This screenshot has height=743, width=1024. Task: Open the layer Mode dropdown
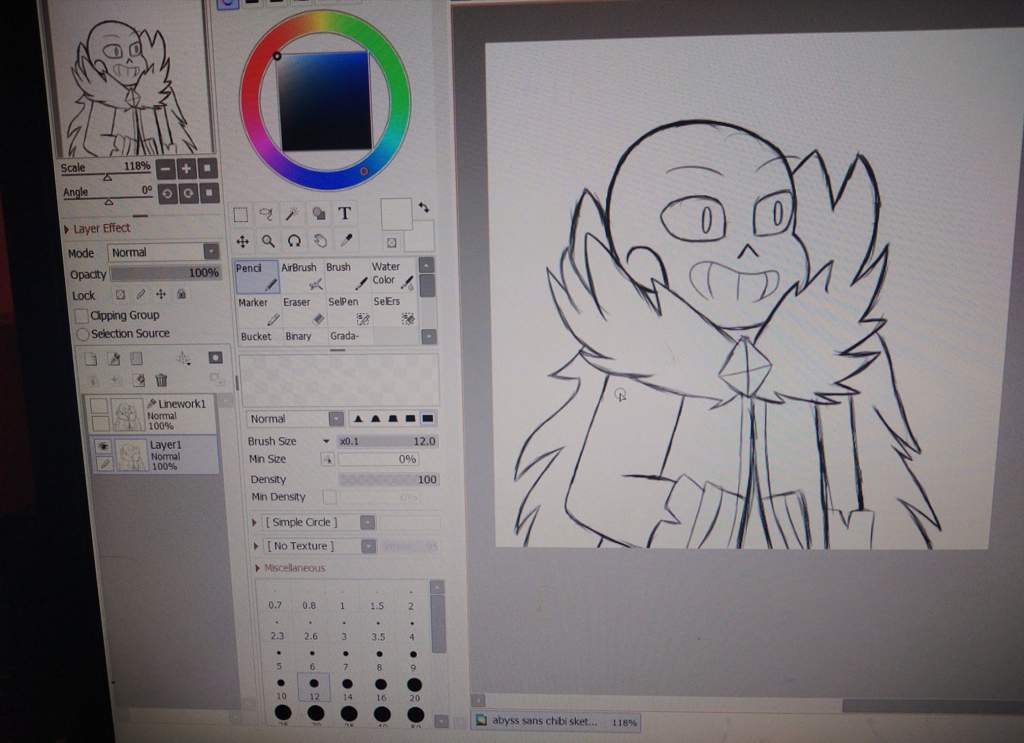211,251
